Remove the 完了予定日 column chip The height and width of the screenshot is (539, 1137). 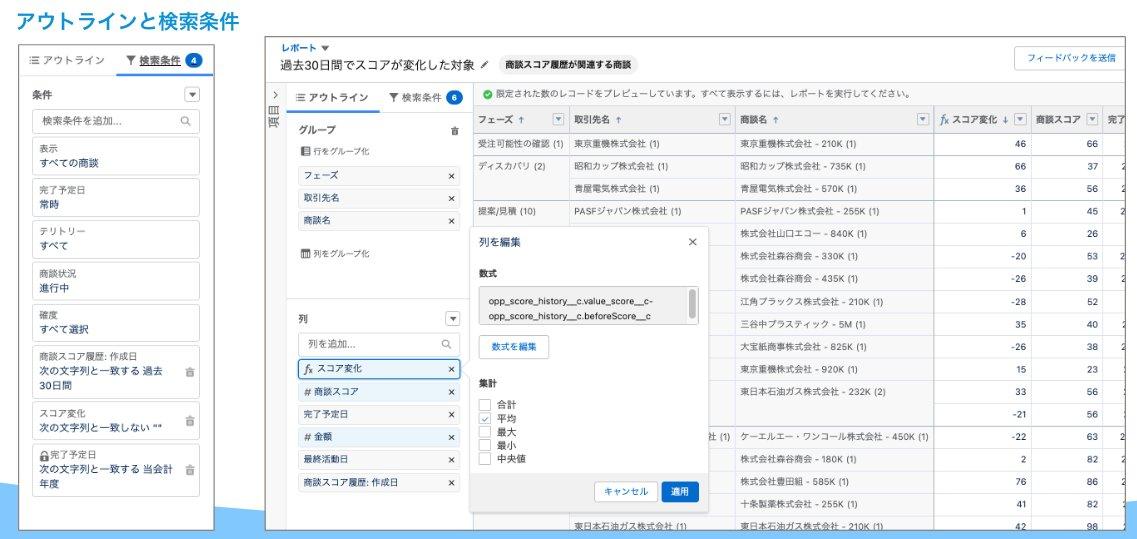[x=451, y=415]
